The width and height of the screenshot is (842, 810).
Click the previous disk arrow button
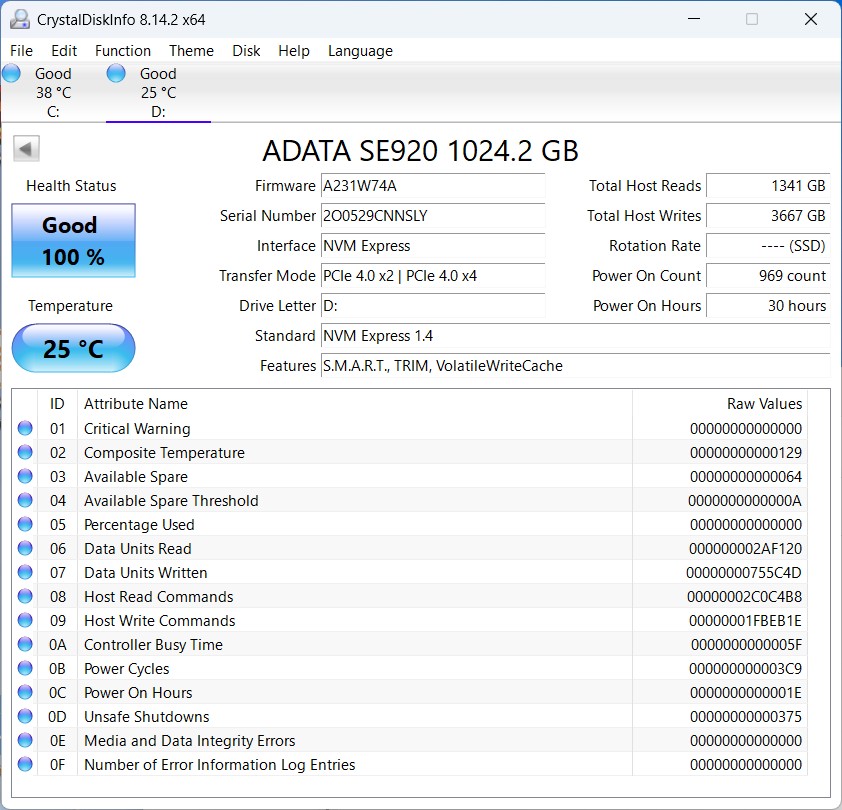[x=26, y=149]
